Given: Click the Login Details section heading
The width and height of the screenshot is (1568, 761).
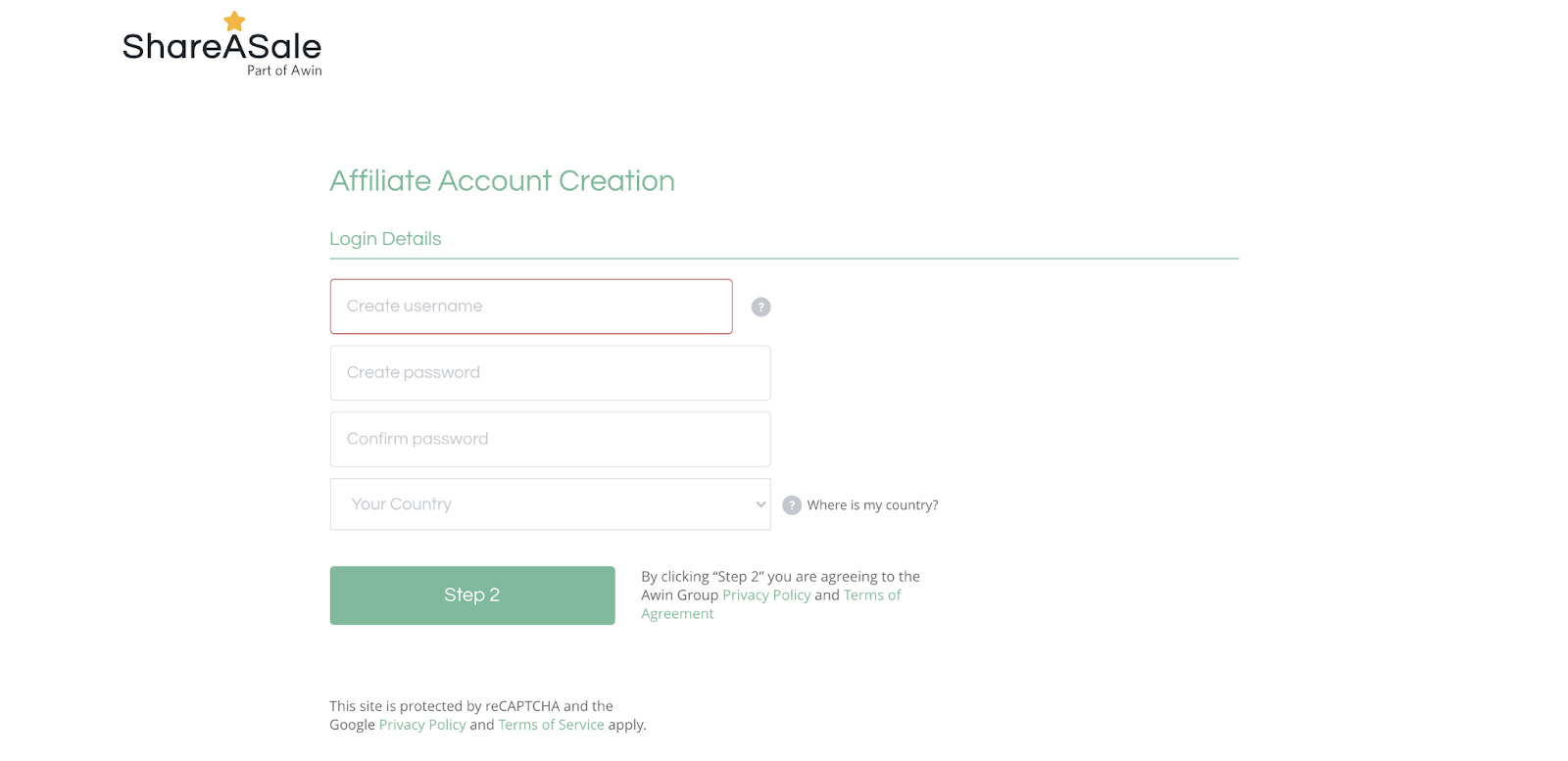Looking at the screenshot, I should [x=385, y=239].
